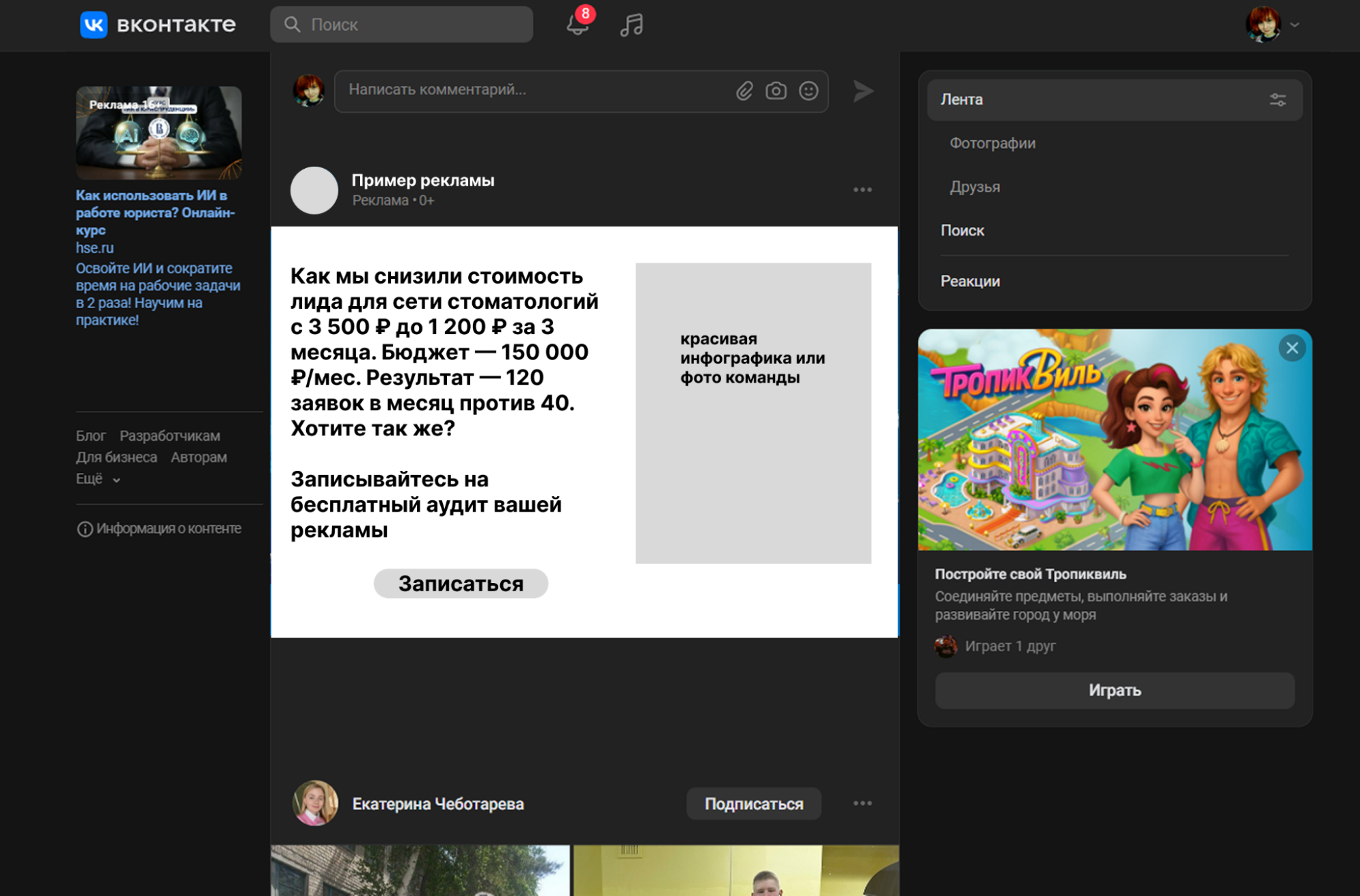Open the right photo in Екатерина's post

click(x=735, y=870)
